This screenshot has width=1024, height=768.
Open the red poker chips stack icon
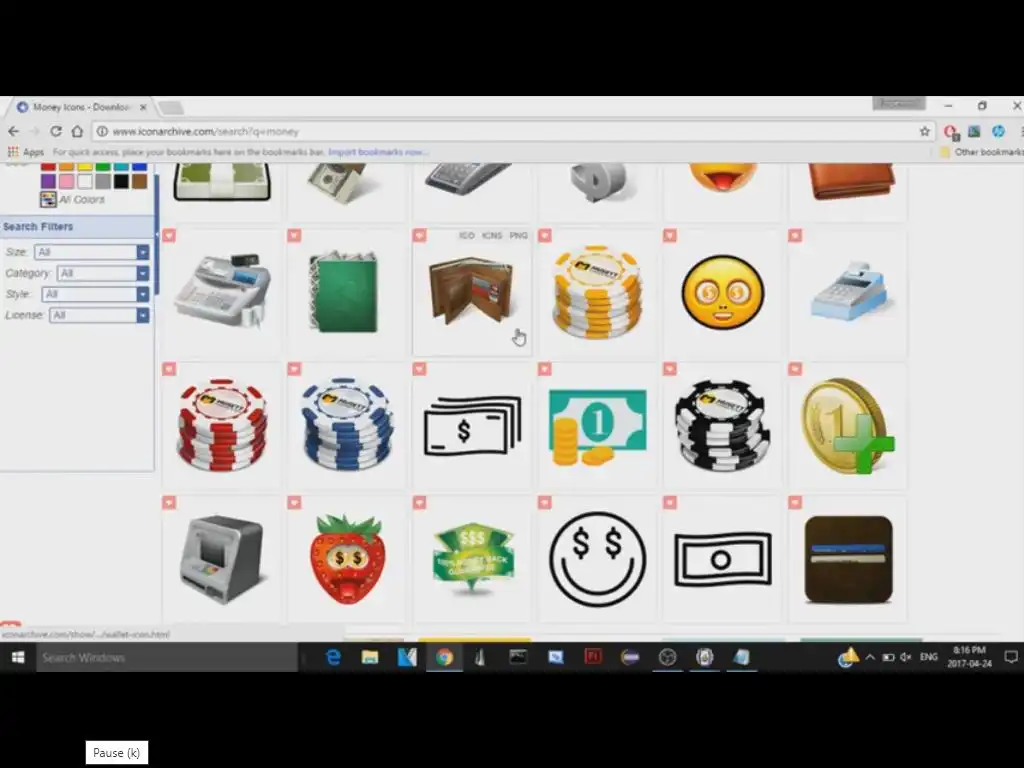point(223,424)
